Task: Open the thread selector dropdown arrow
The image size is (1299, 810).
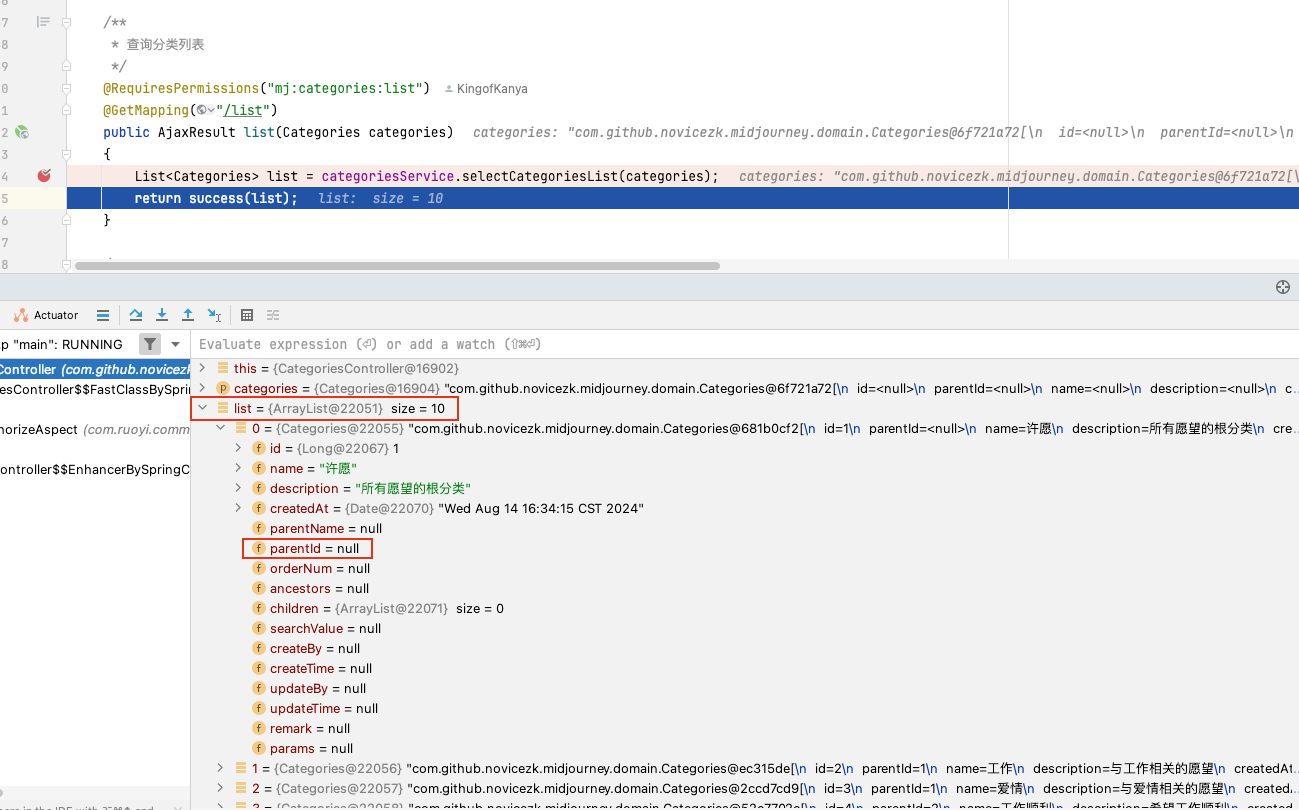Action: pos(176,344)
